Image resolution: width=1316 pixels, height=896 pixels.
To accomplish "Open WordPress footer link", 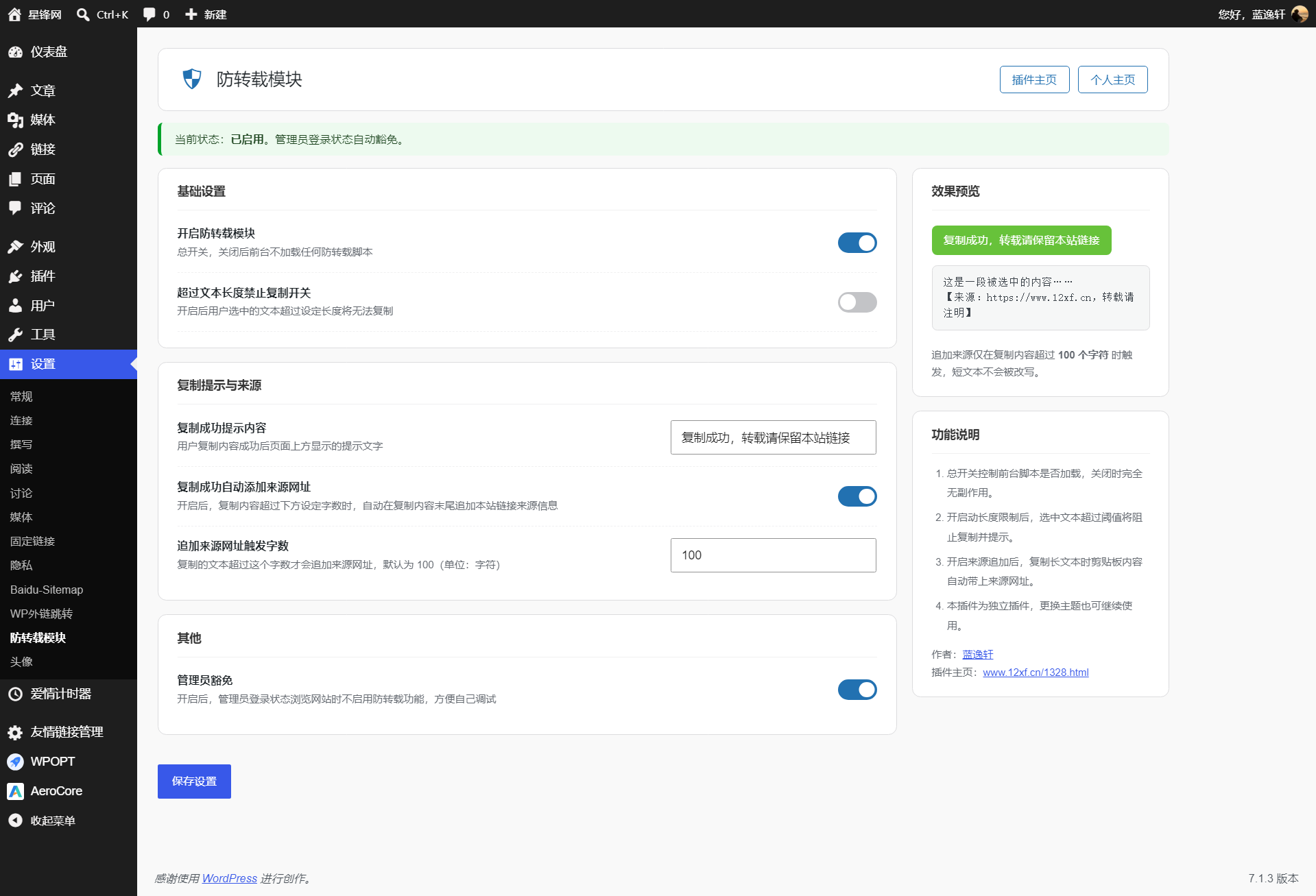I will click(230, 878).
